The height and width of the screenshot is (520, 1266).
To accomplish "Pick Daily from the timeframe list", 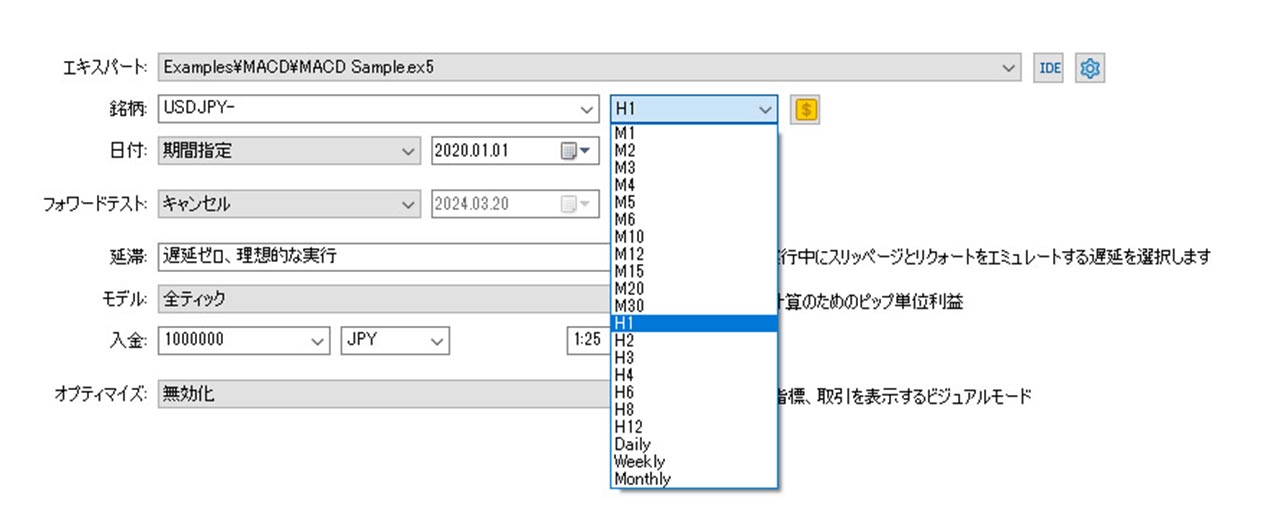I will 633,444.
